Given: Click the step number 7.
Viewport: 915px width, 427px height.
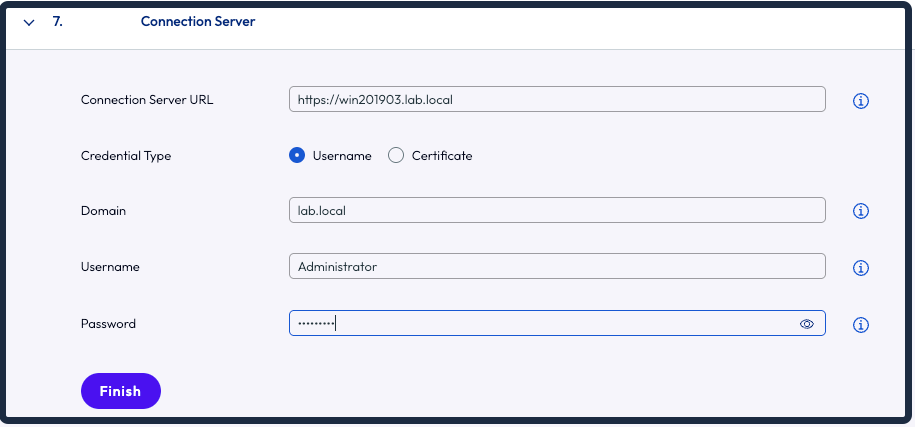Looking at the screenshot, I should (57, 22).
